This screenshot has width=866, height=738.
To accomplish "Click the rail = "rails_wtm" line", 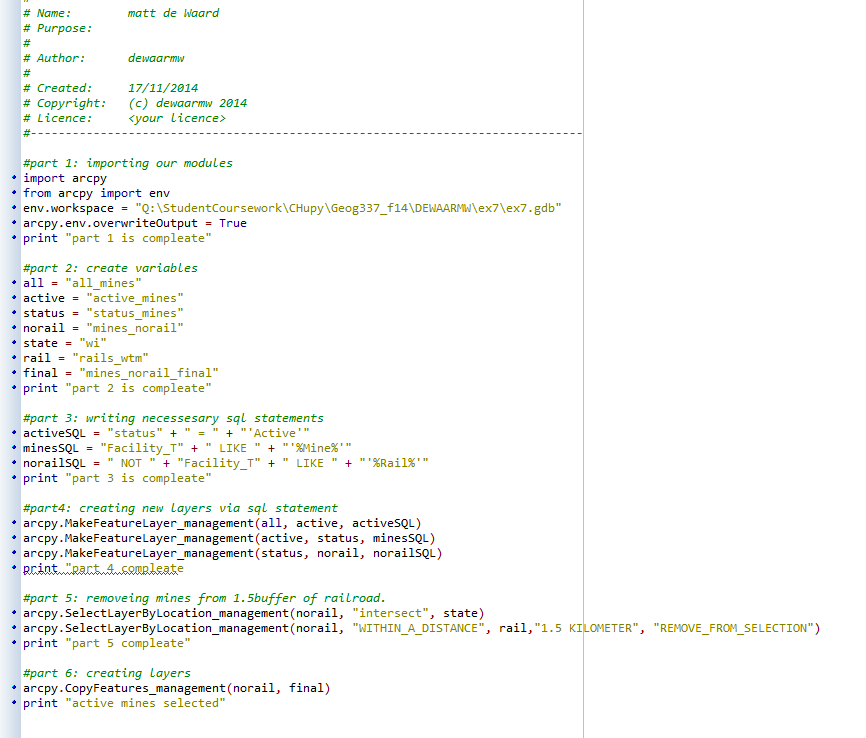I will coord(86,358).
